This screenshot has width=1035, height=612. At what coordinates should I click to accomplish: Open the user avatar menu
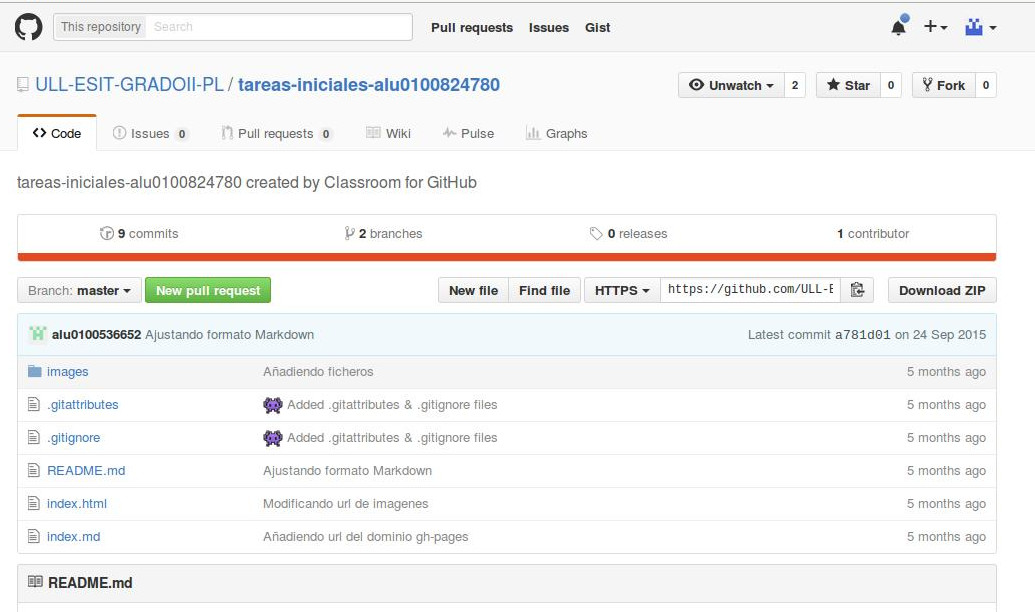tap(980, 27)
